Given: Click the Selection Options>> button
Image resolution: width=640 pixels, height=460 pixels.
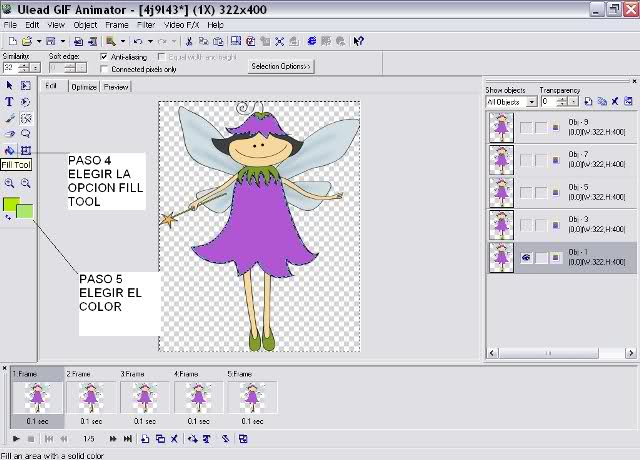Looking at the screenshot, I should [281, 66].
